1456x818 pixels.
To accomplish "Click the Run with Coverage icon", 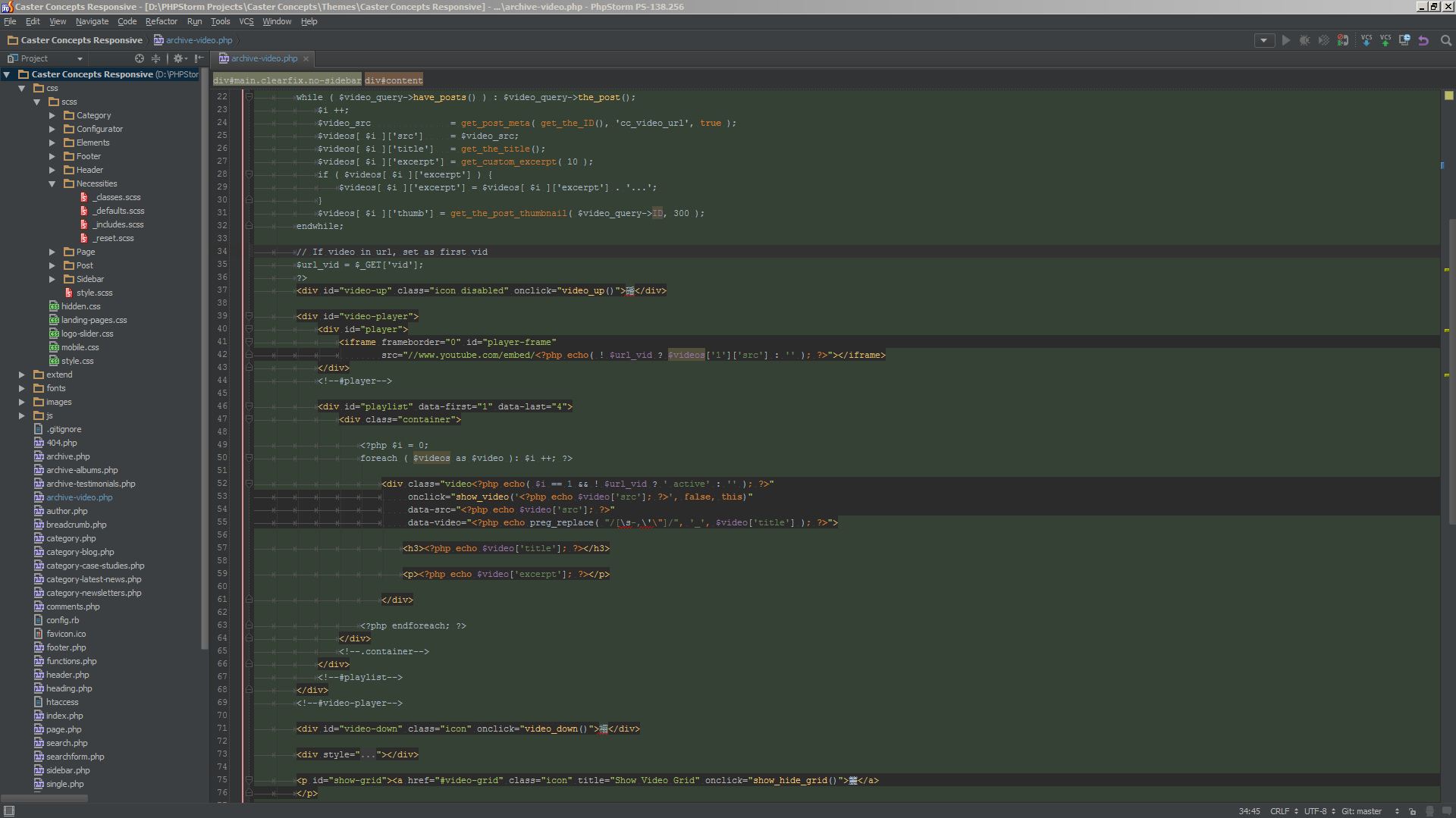I will pyautogui.click(x=1323, y=40).
